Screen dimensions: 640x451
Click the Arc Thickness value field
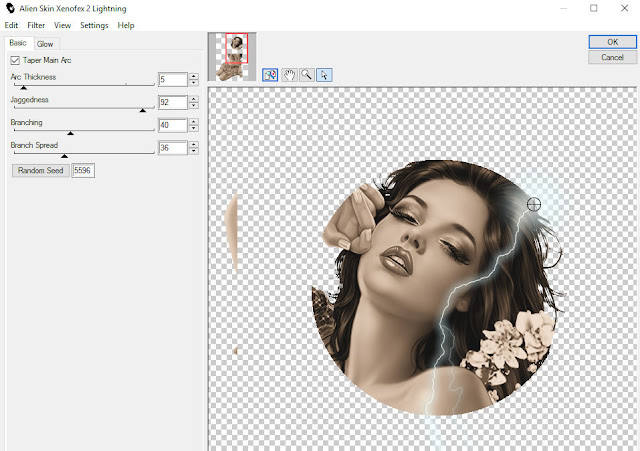coord(173,80)
